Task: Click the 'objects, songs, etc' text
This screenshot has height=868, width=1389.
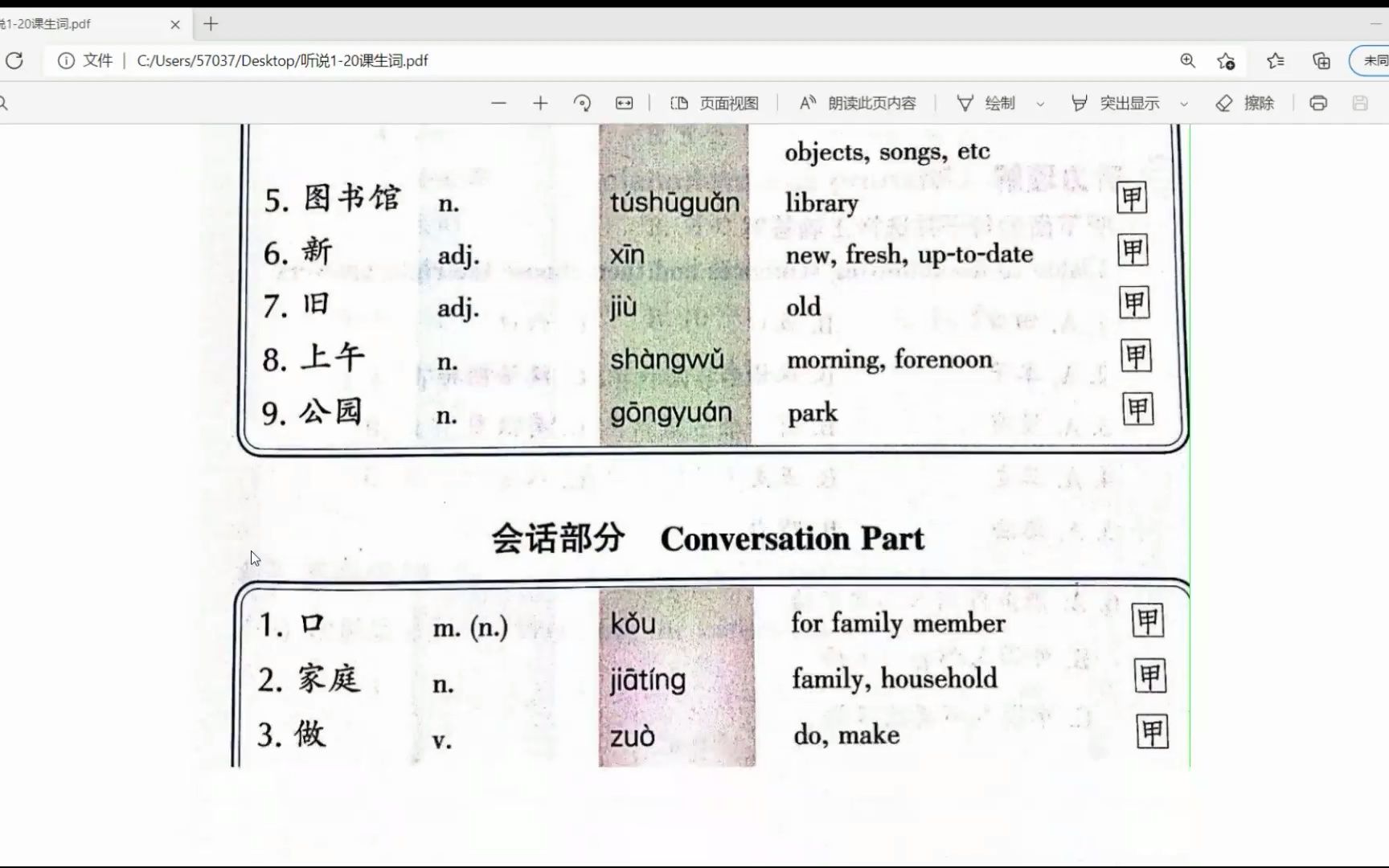Action: 887,152
